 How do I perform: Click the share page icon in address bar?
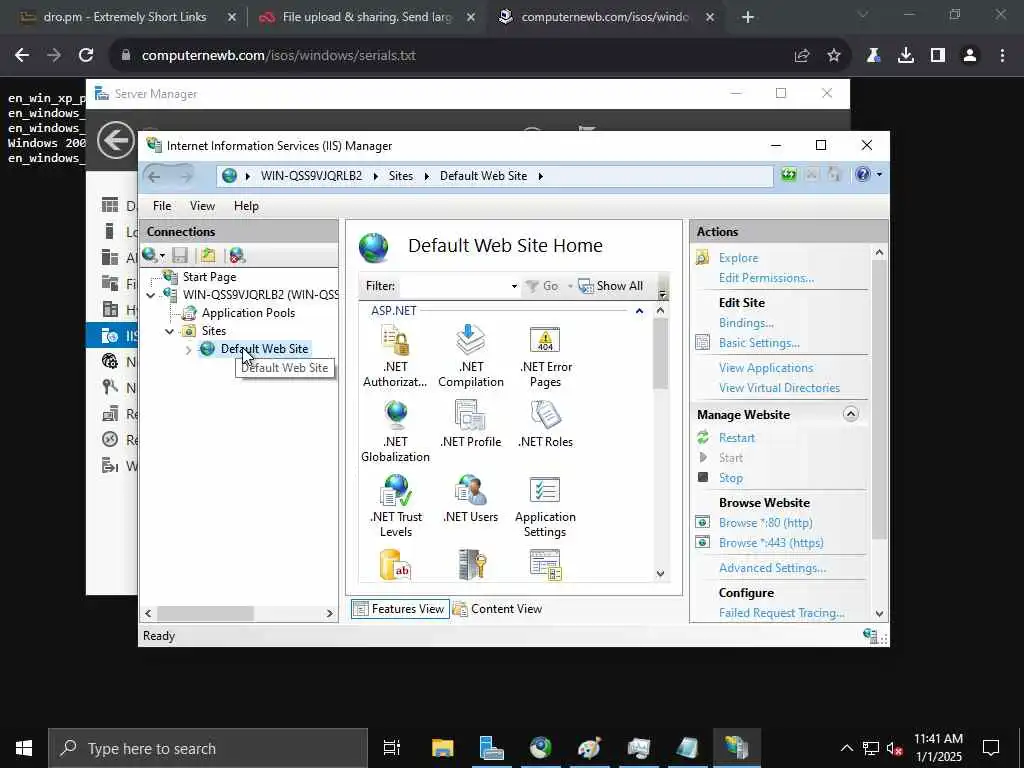(802, 56)
